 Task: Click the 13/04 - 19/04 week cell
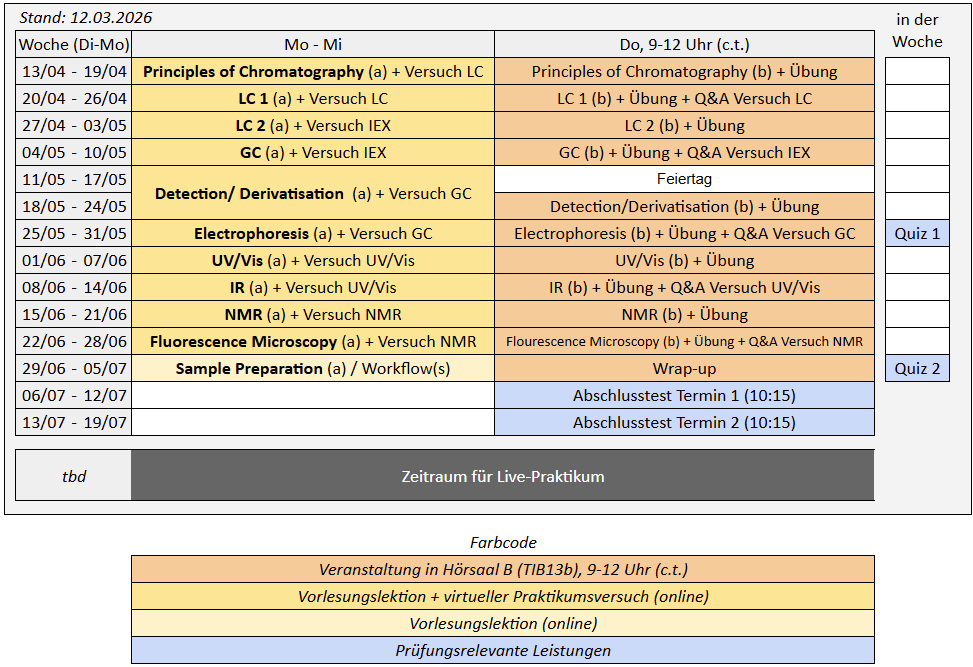74,72
